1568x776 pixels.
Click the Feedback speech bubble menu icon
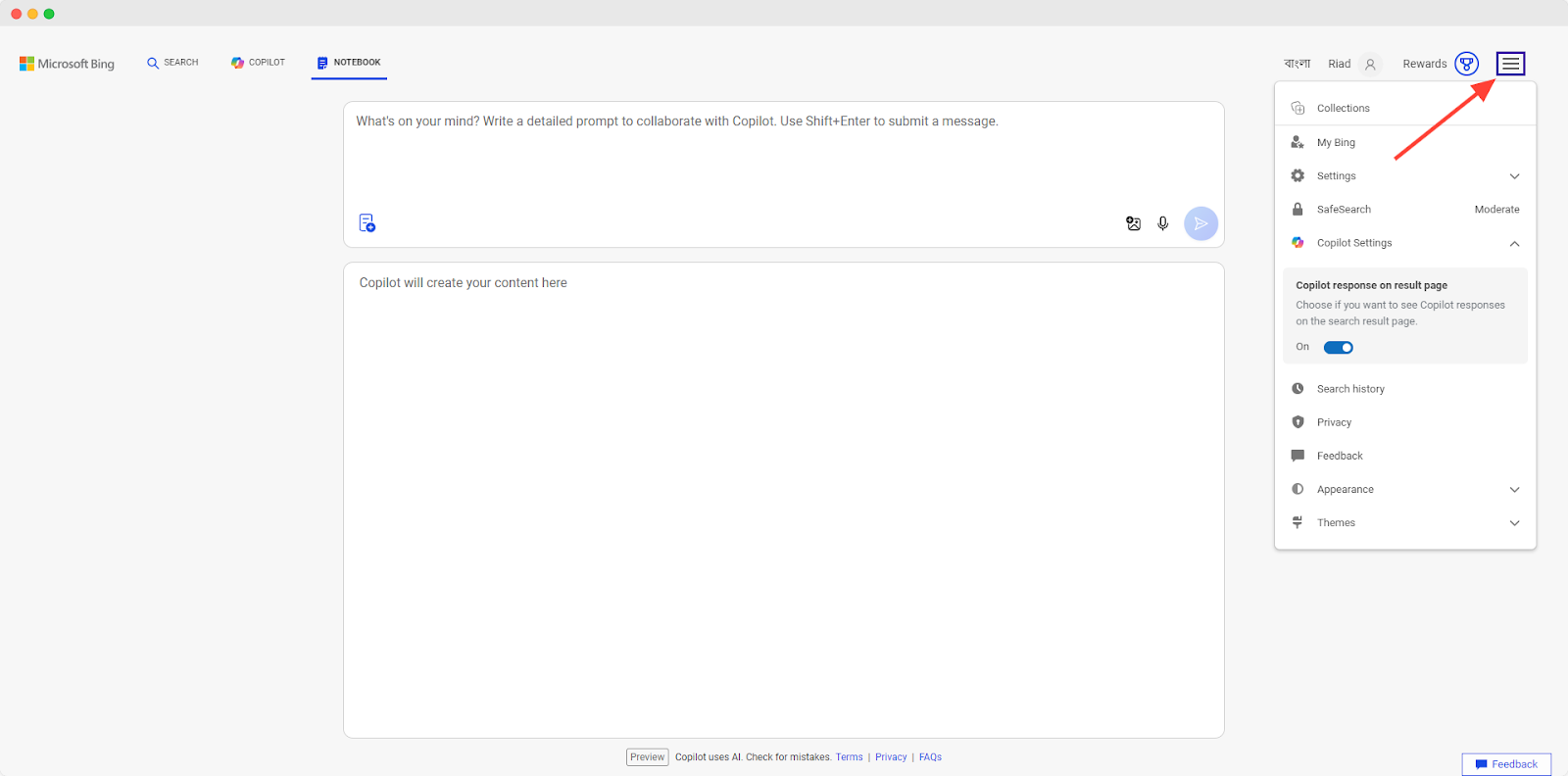pos(1298,456)
